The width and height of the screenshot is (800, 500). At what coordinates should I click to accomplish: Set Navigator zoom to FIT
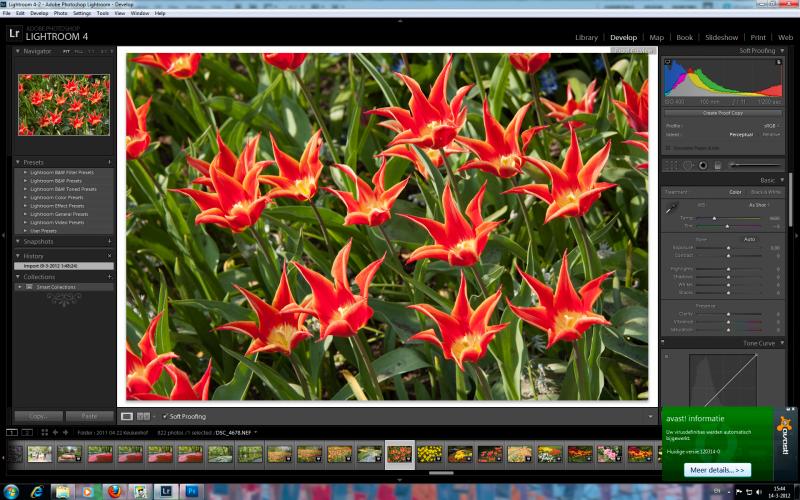coord(66,52)
